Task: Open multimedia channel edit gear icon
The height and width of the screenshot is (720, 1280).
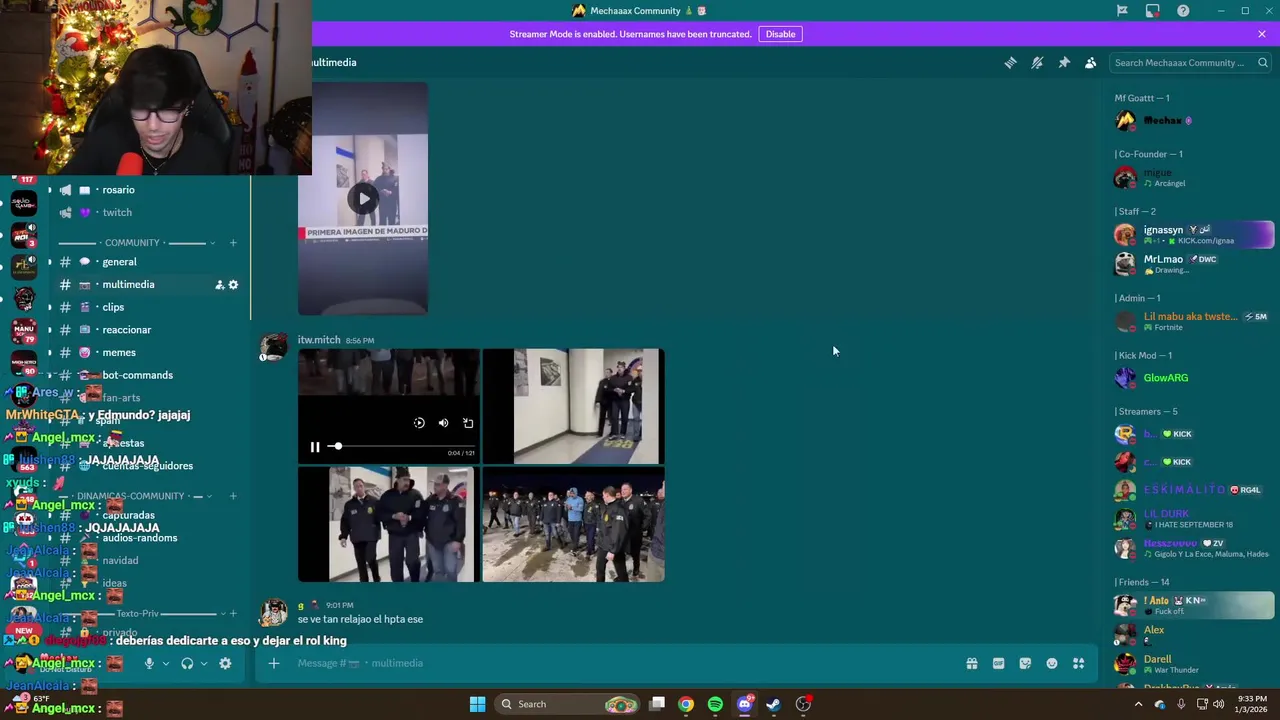Action: tap(233, 285)
